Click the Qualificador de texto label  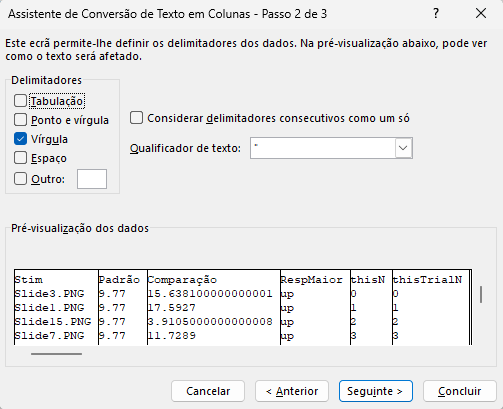185,148
